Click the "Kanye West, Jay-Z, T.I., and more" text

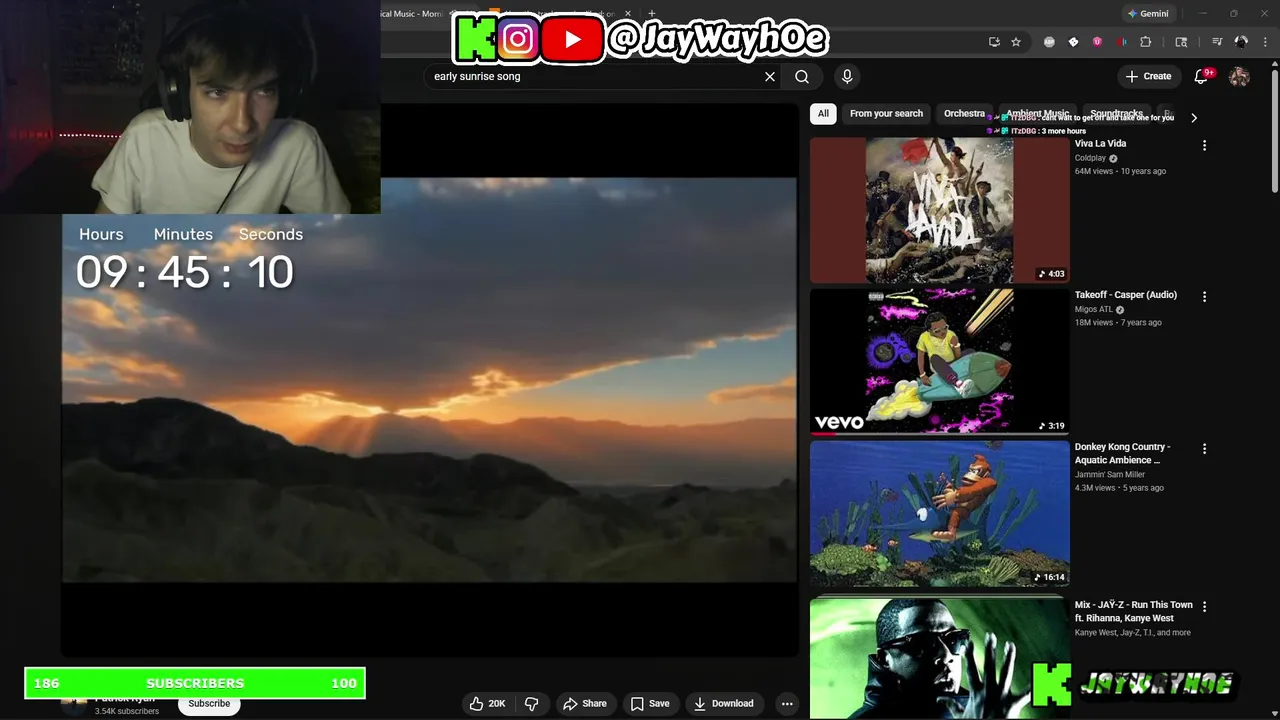tap(1133, 632)
